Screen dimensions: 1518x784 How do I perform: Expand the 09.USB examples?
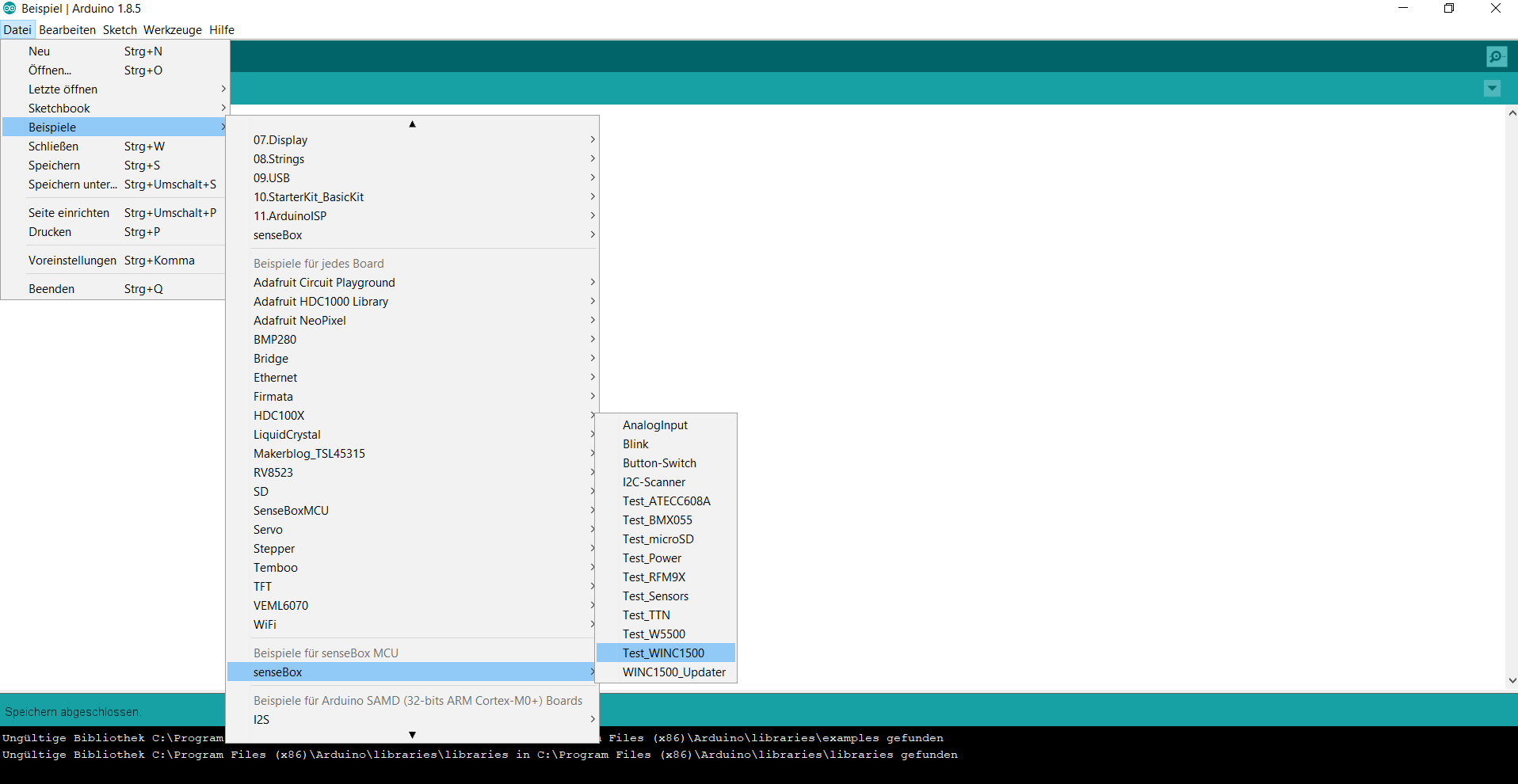413,178
